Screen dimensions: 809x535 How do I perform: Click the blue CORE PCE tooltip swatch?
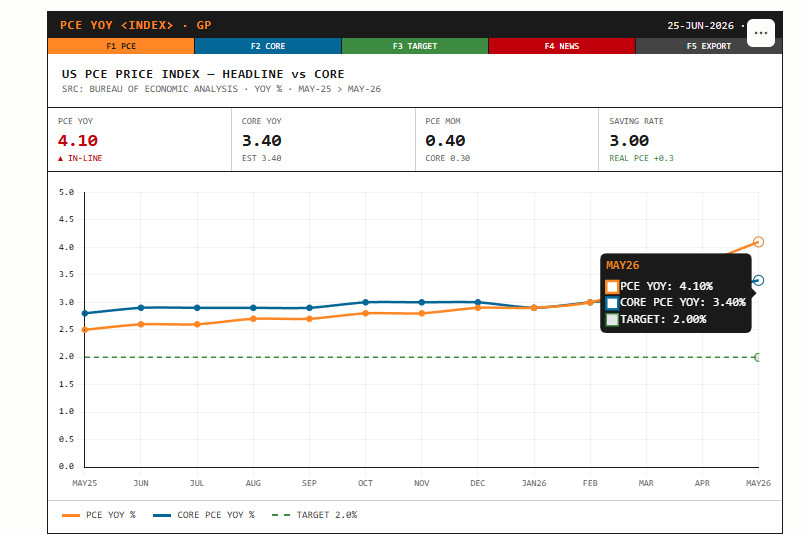[612, 303]
